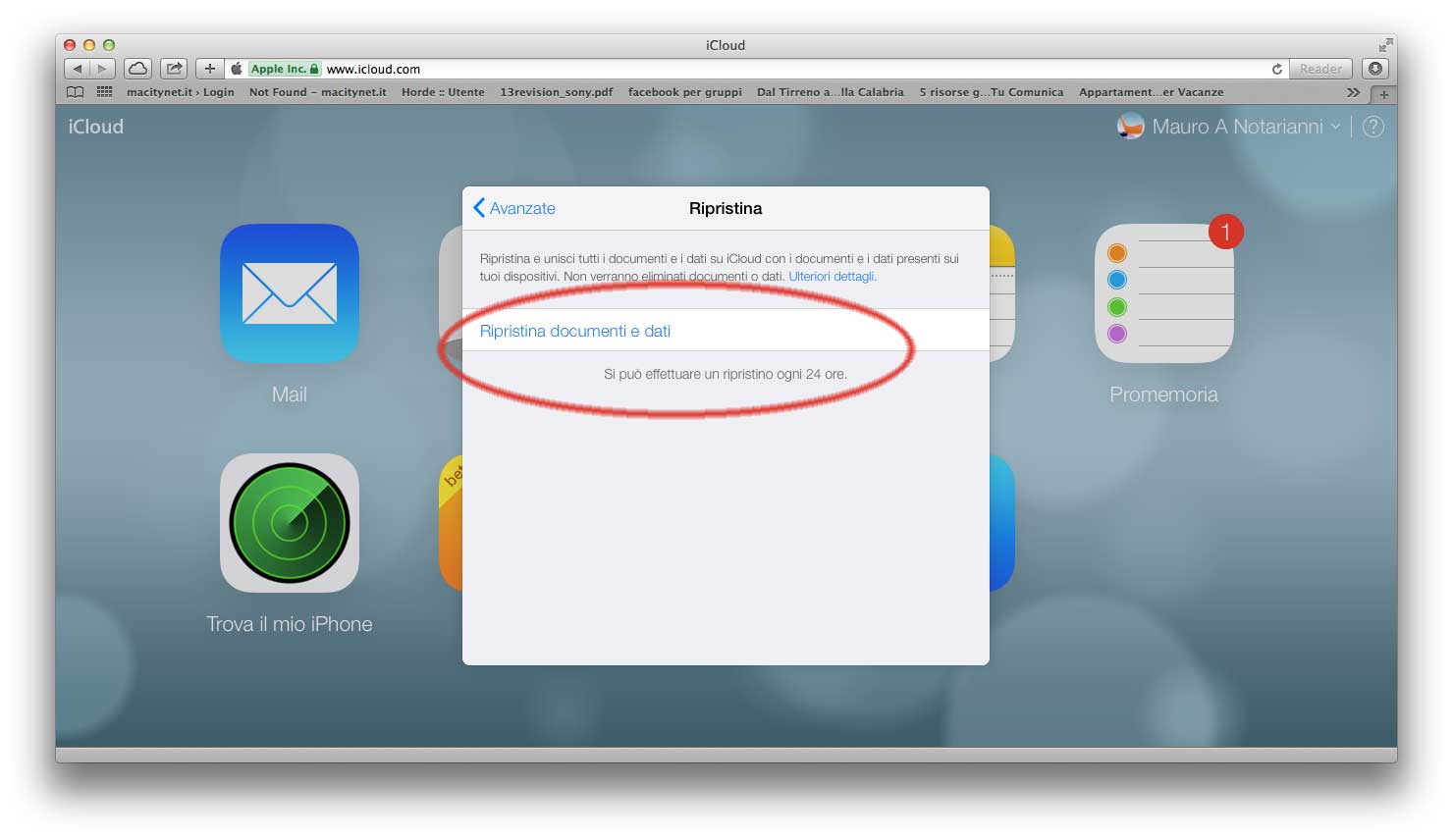1453x840 pixels.
Task: Open the iCloud Tabs cloud button
Action: pyautogui.click(x=138, y=69)
